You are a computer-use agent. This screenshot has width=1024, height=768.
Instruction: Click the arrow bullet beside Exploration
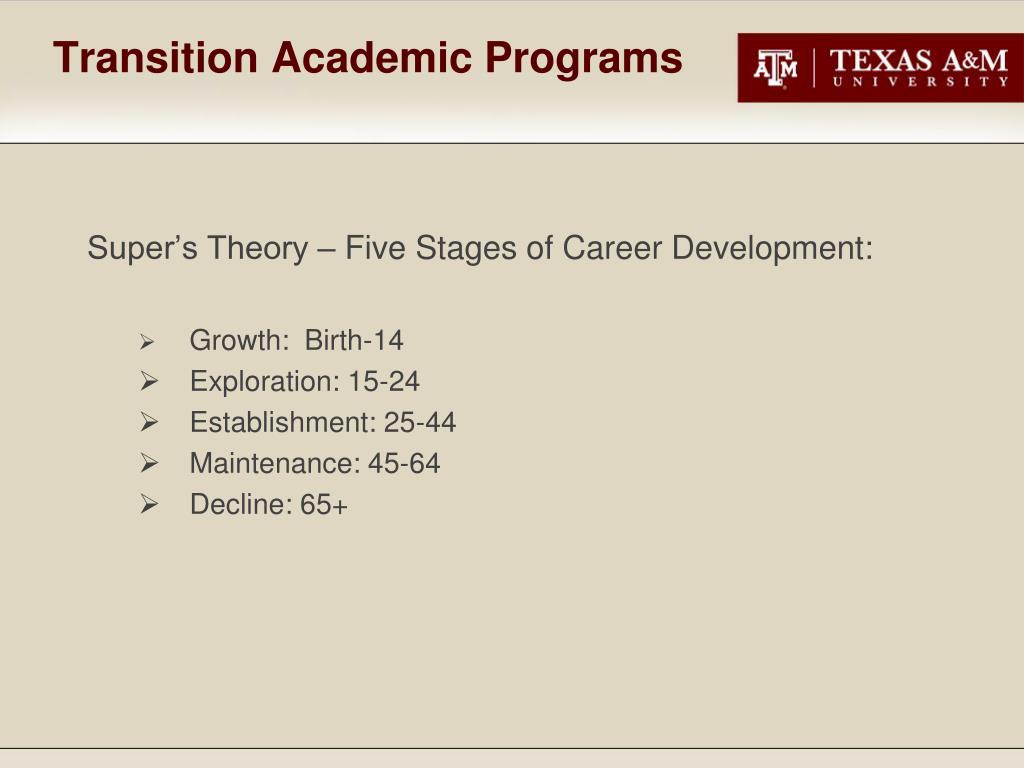coord(149,381)
